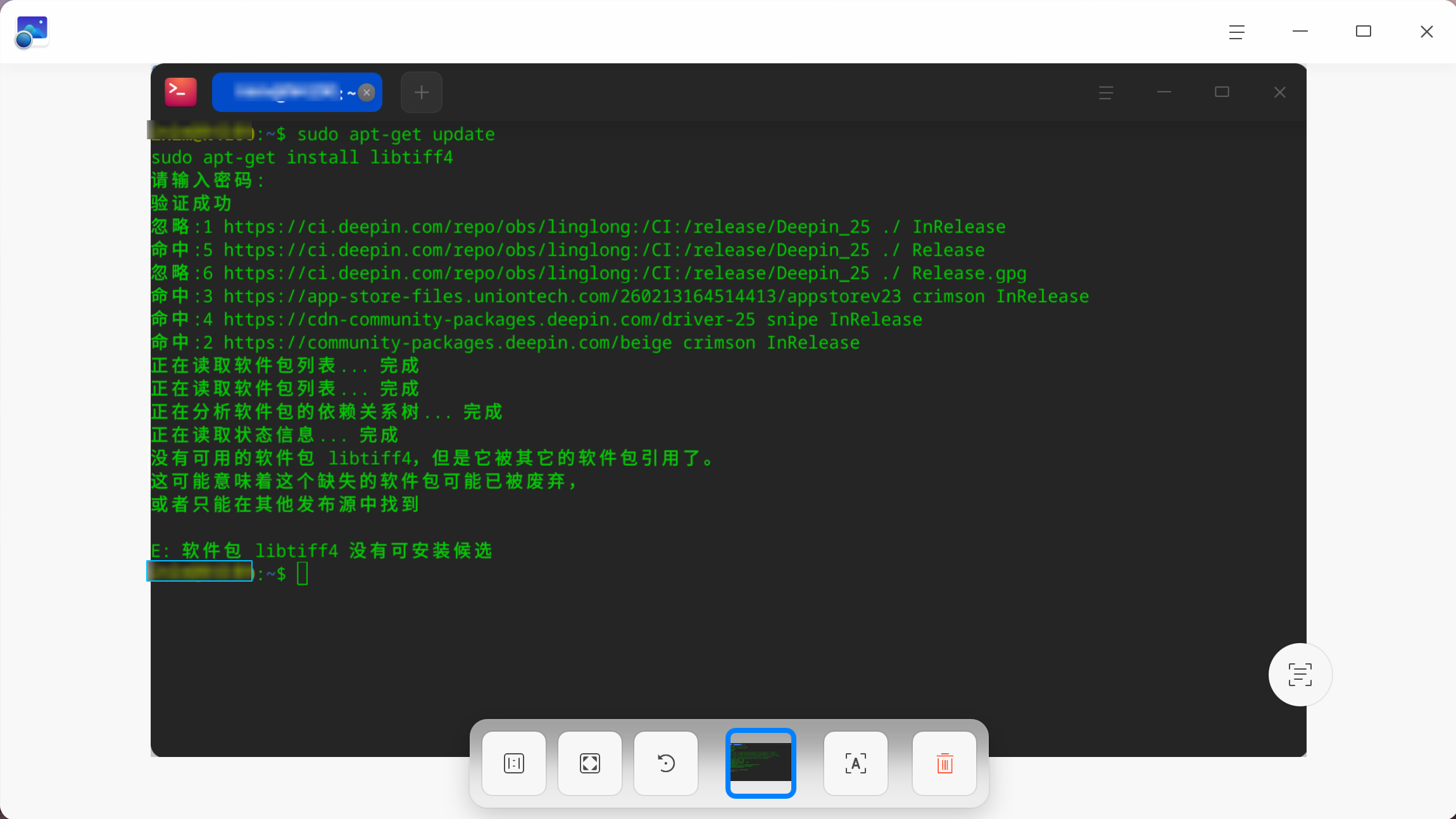Click the image viewer app logo
Screen dimensions: 1456x819
tap(32, 32)
